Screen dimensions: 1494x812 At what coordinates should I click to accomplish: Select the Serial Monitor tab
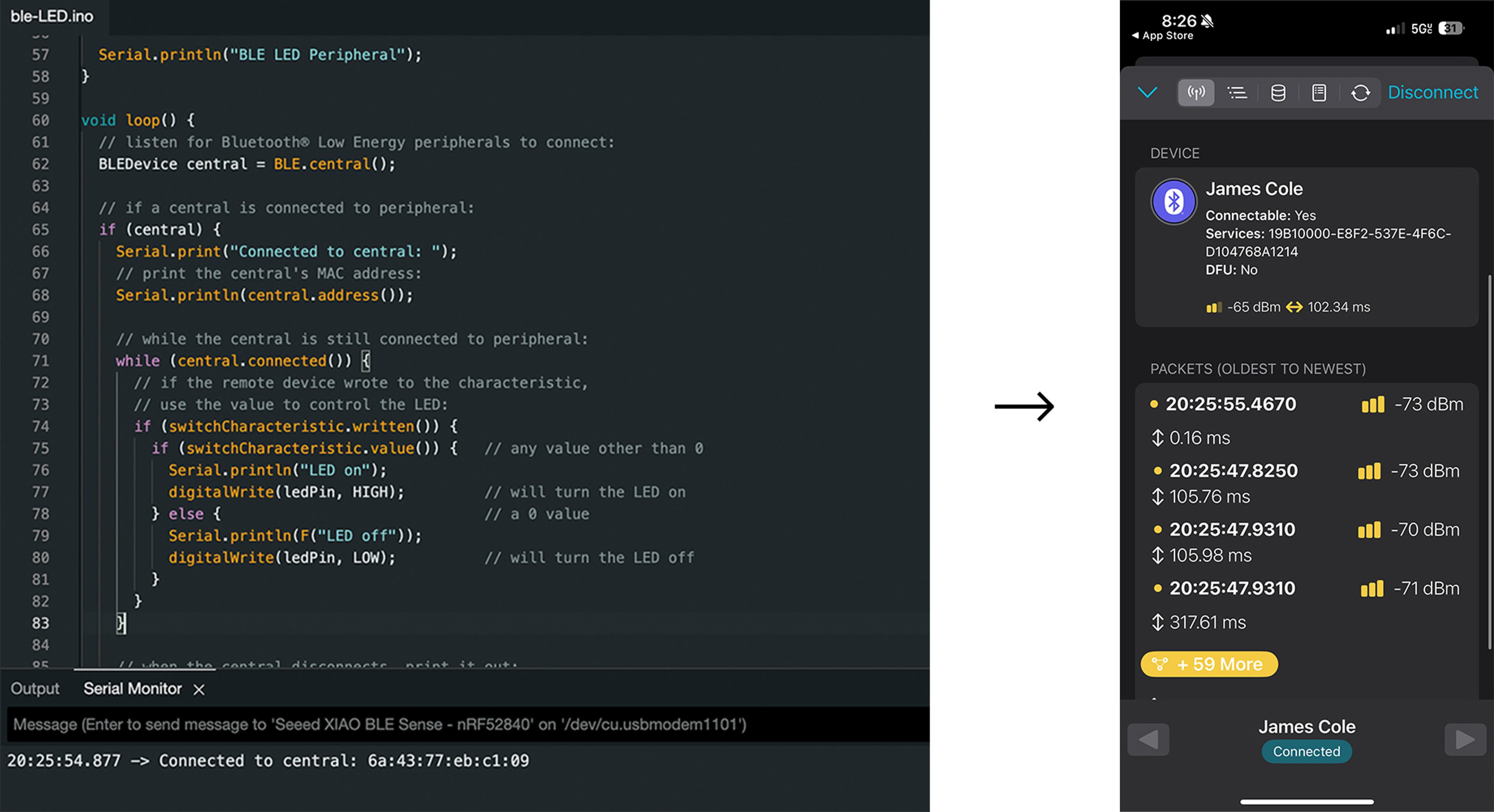tap(132, 688)
